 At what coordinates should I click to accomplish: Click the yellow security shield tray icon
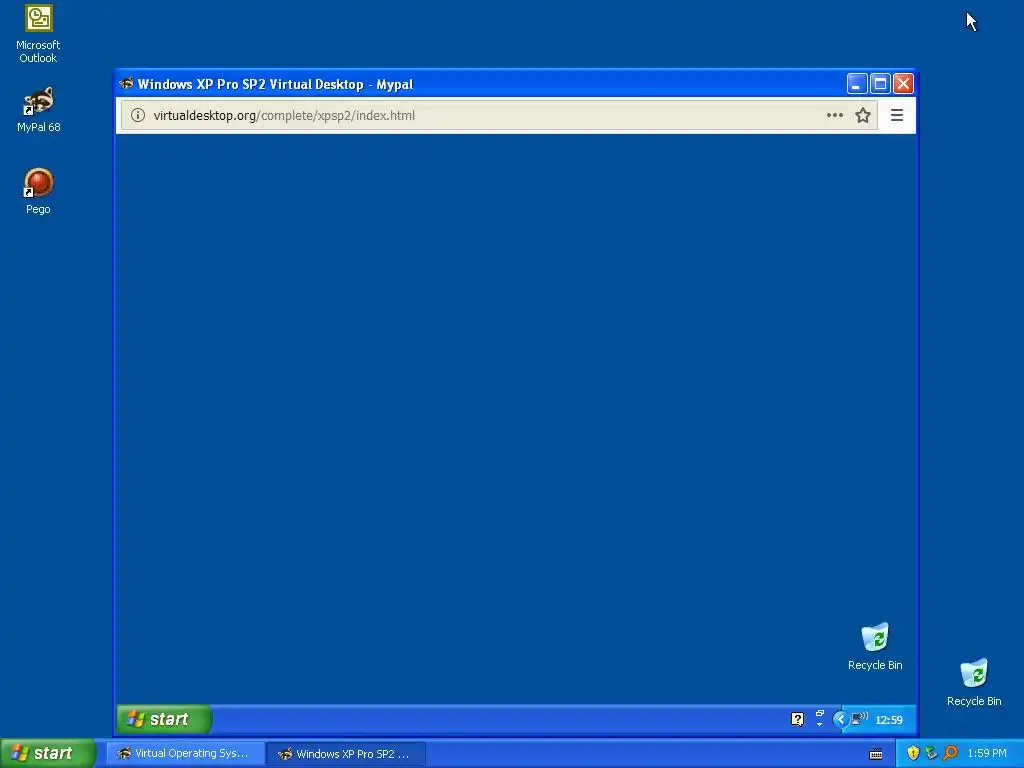(x=913, y=753)
